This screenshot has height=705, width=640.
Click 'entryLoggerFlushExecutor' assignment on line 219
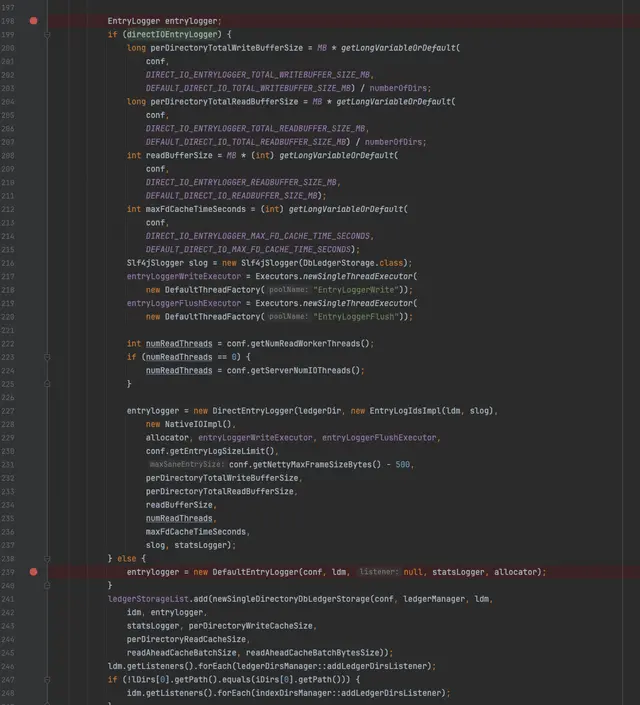click(x=184, y=303)
